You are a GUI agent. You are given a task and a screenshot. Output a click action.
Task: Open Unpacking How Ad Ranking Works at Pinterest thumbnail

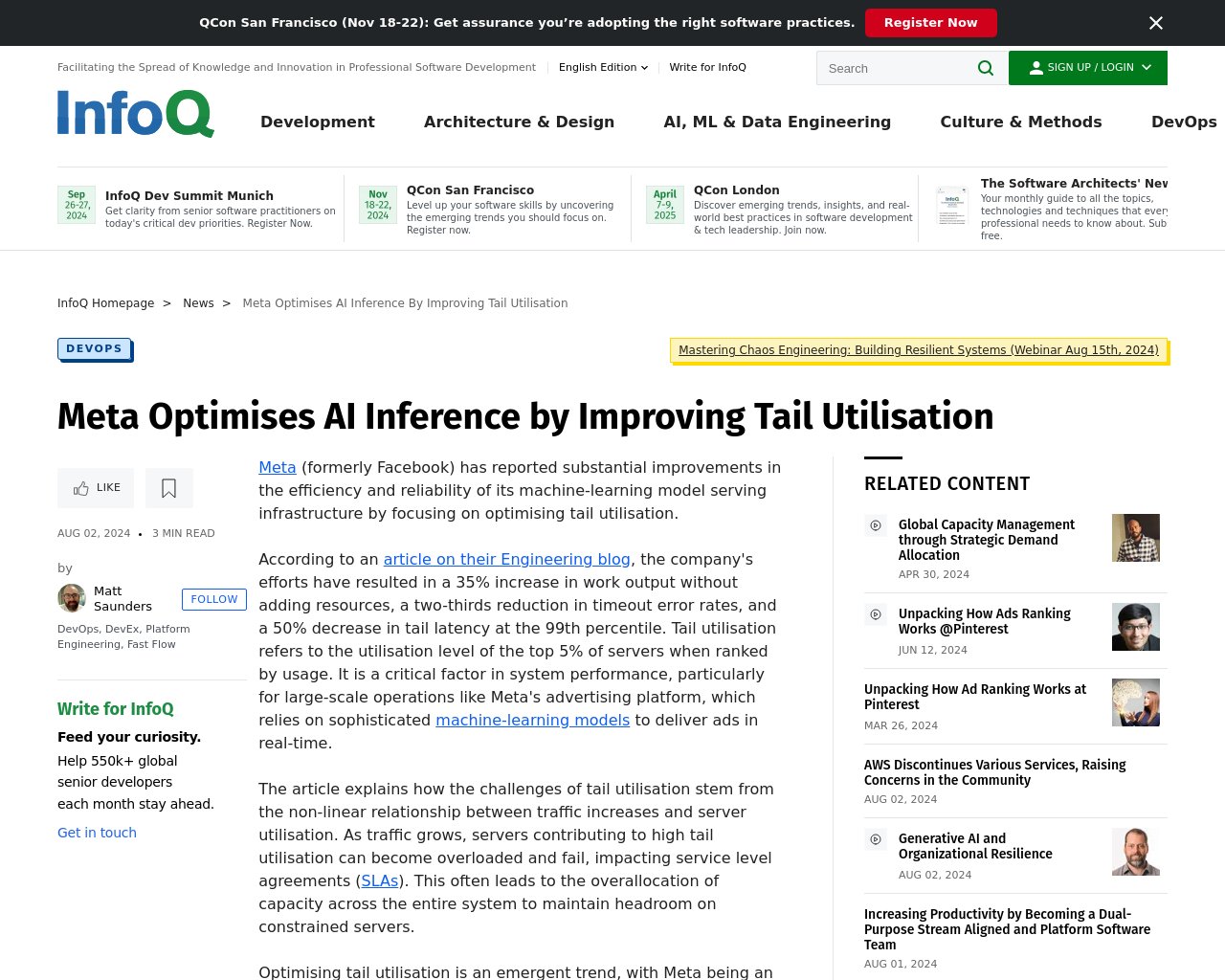(x=1136, y=702)
